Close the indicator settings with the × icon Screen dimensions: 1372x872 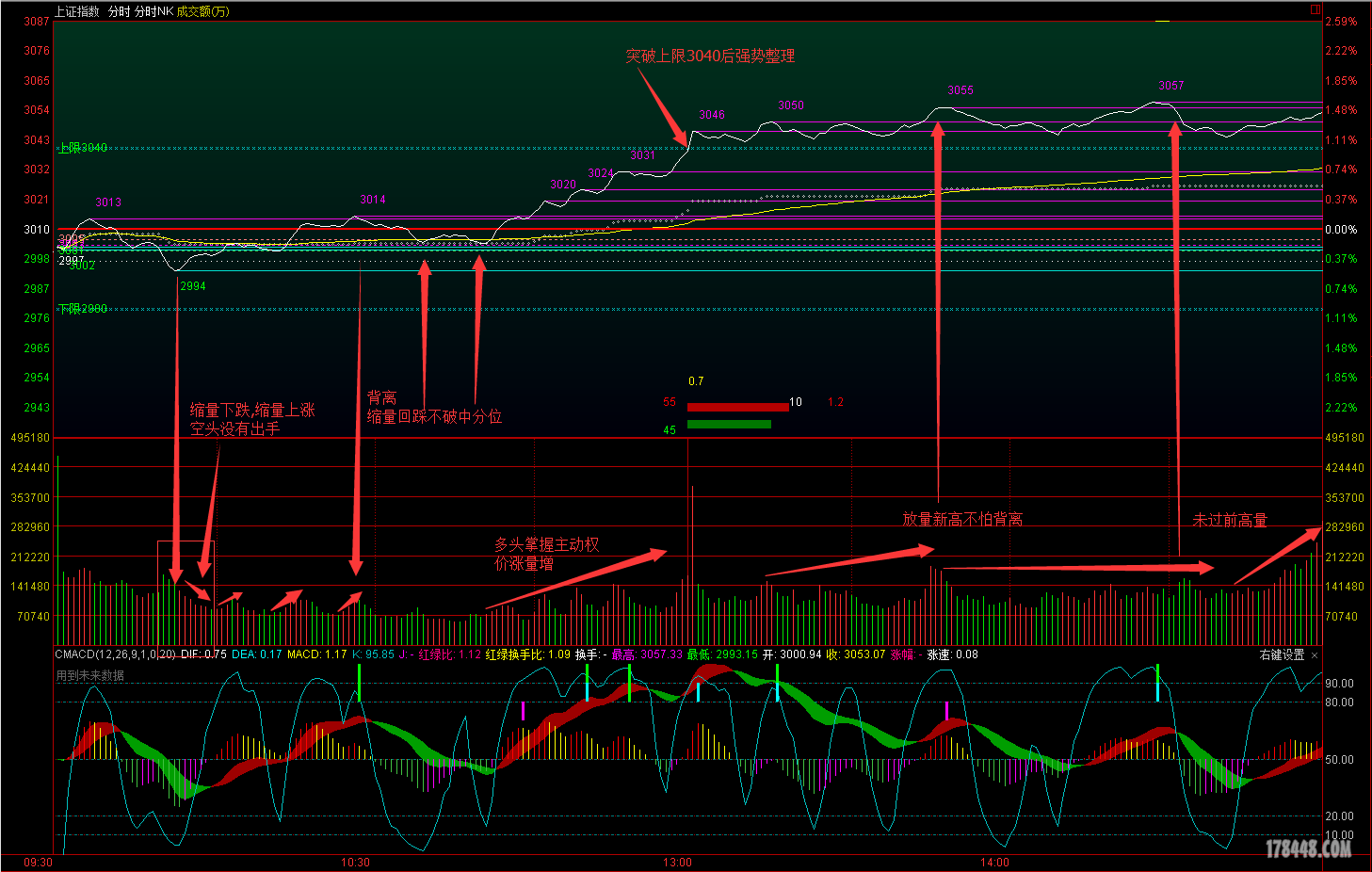1315,655
